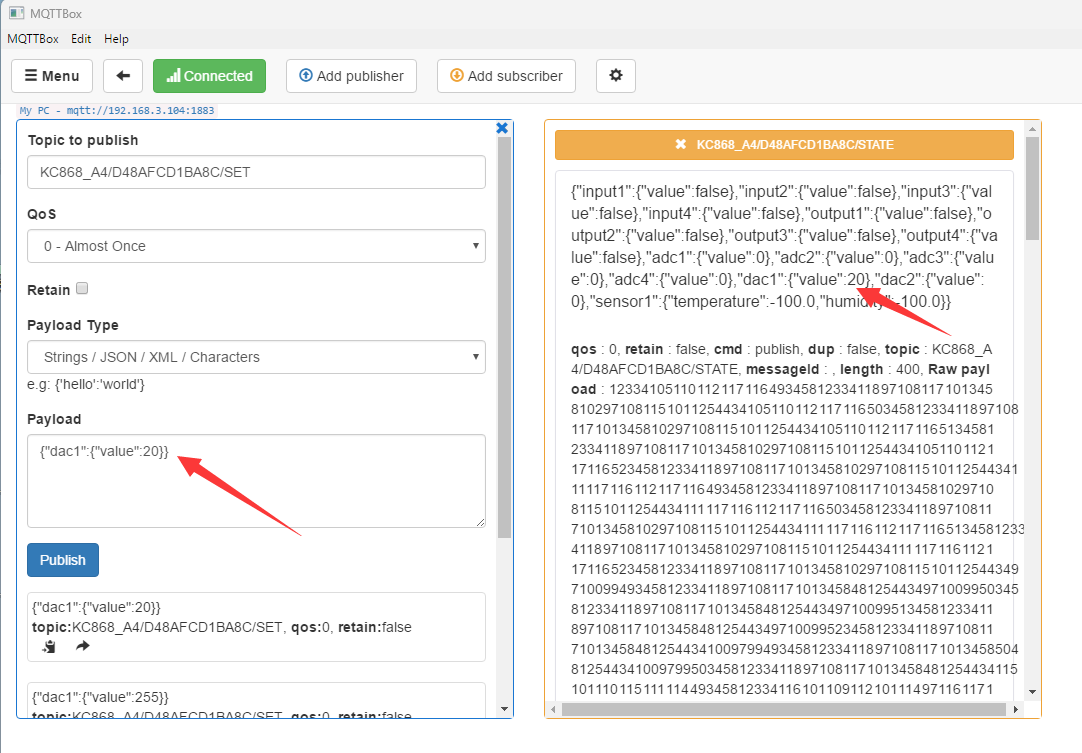Click the Publish button
1082x753 pixels.
coord(63,560)
